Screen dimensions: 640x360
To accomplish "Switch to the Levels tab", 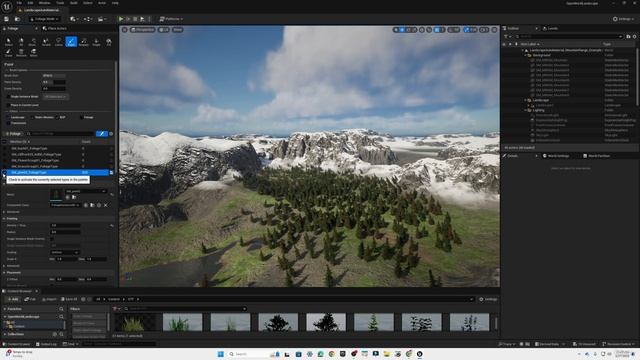I will pyautogui.click(x=550, y=29).
